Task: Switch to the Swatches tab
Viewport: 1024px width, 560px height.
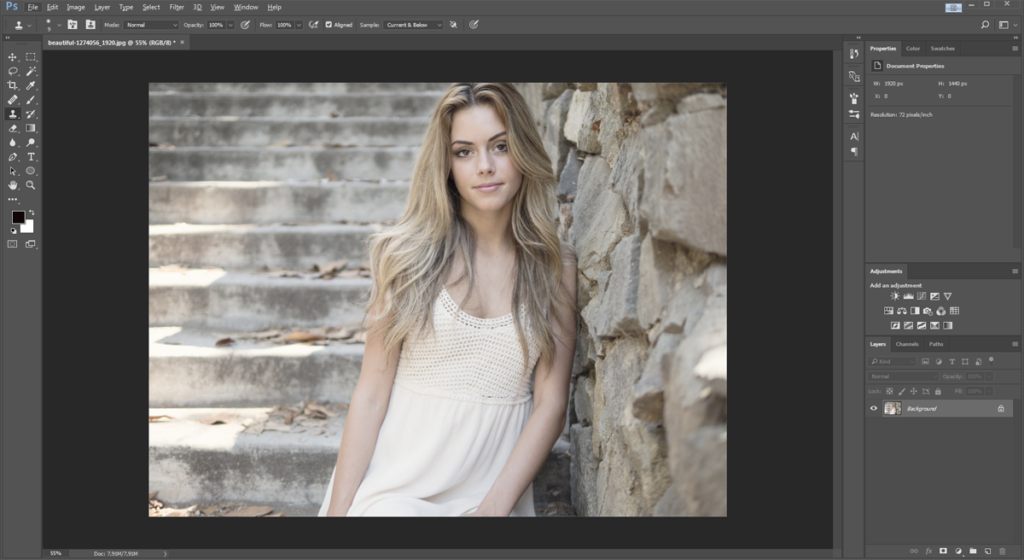Action: coord(942,48)
